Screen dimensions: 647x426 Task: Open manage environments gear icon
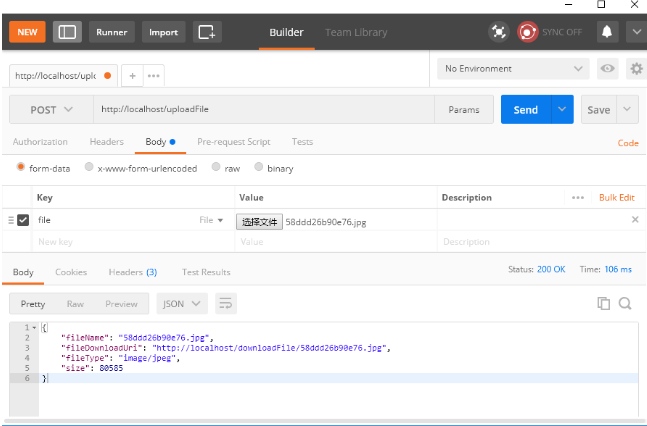[x=637, y=69]
